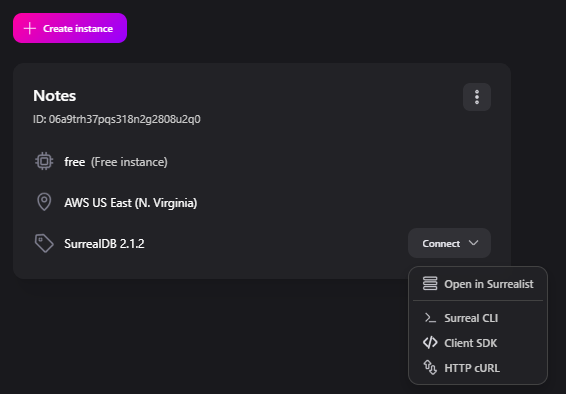The width and height of the screenshot is (566, 394).
Task: Click the chevron arrow on Connect
Action: click(474, 243)
